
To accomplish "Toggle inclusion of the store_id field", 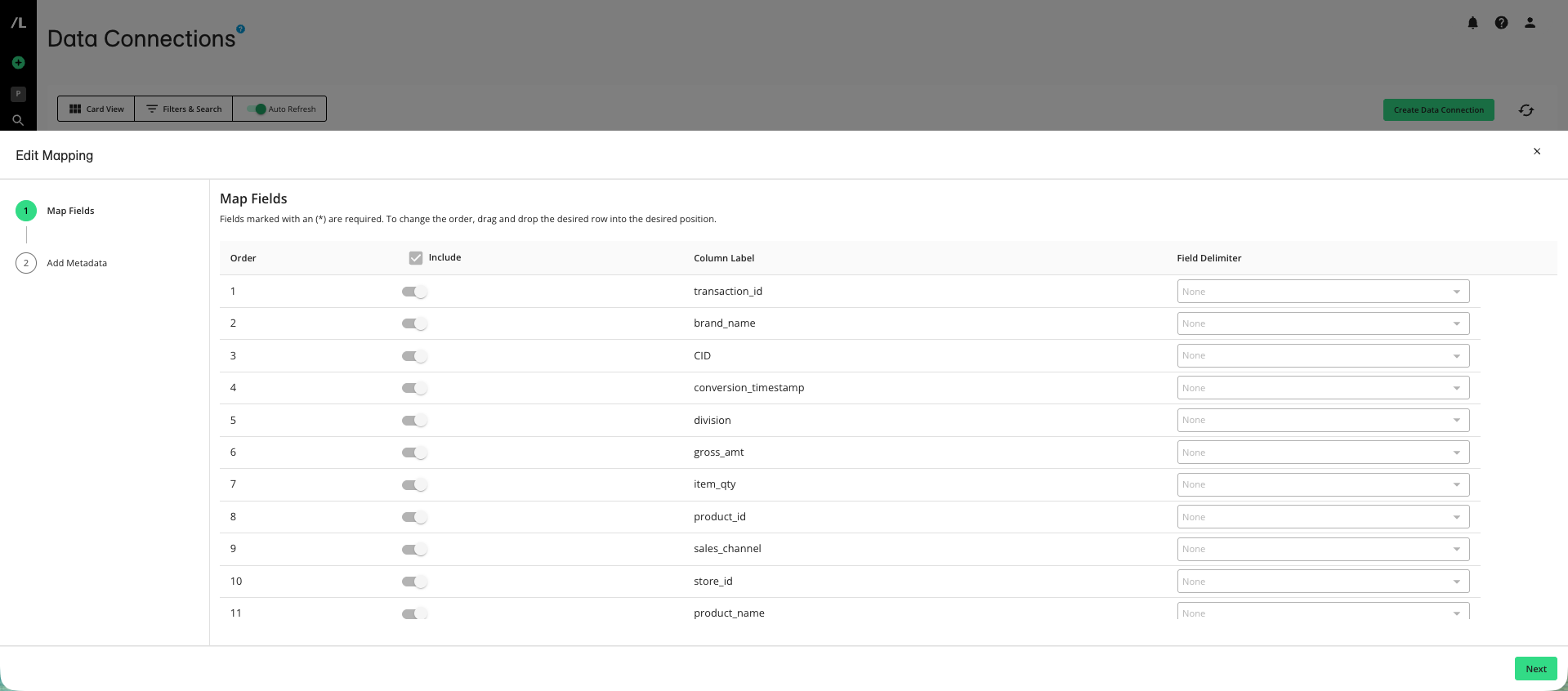I will (x=414, y=582).
